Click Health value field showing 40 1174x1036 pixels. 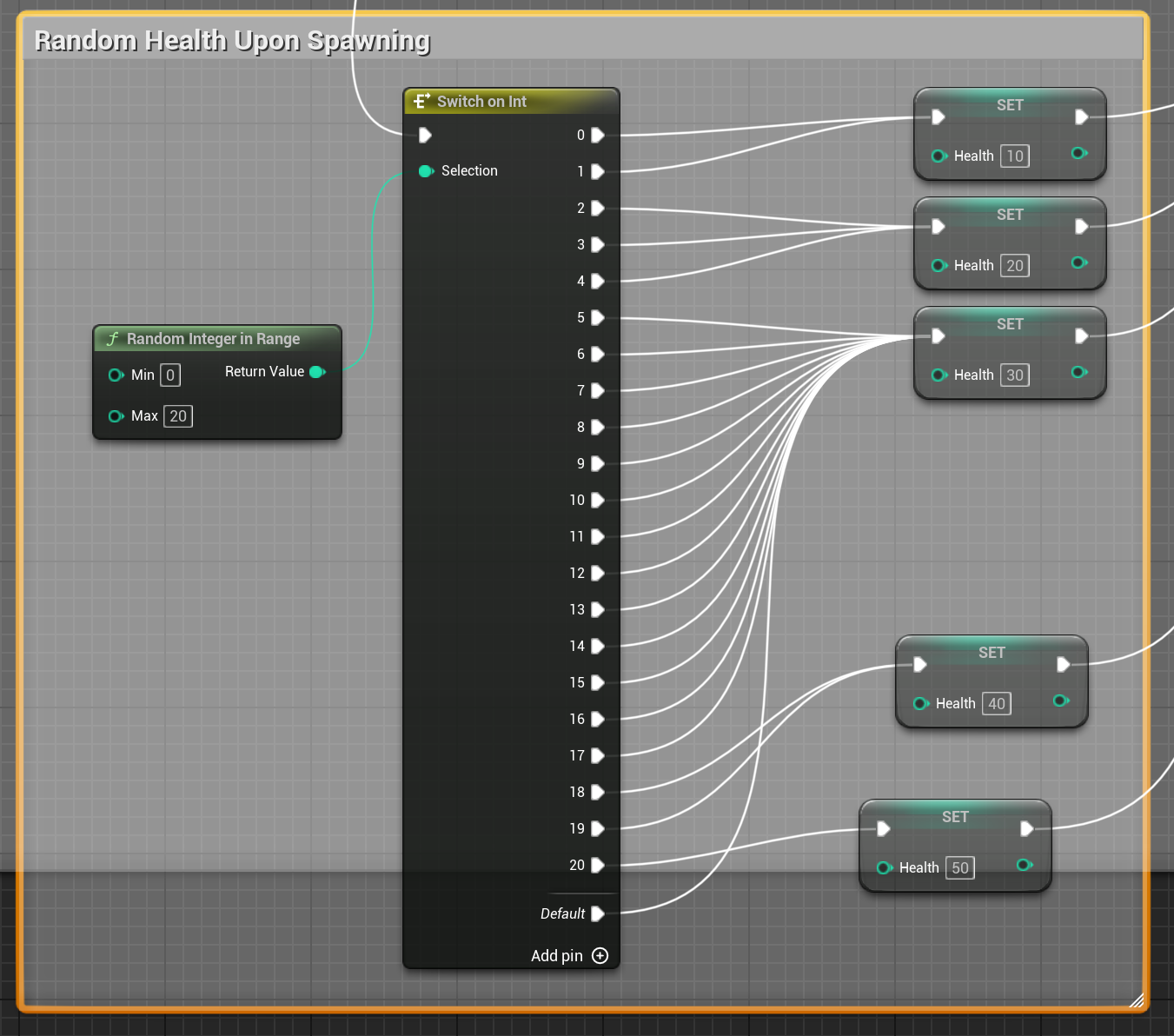pos(997,704)
